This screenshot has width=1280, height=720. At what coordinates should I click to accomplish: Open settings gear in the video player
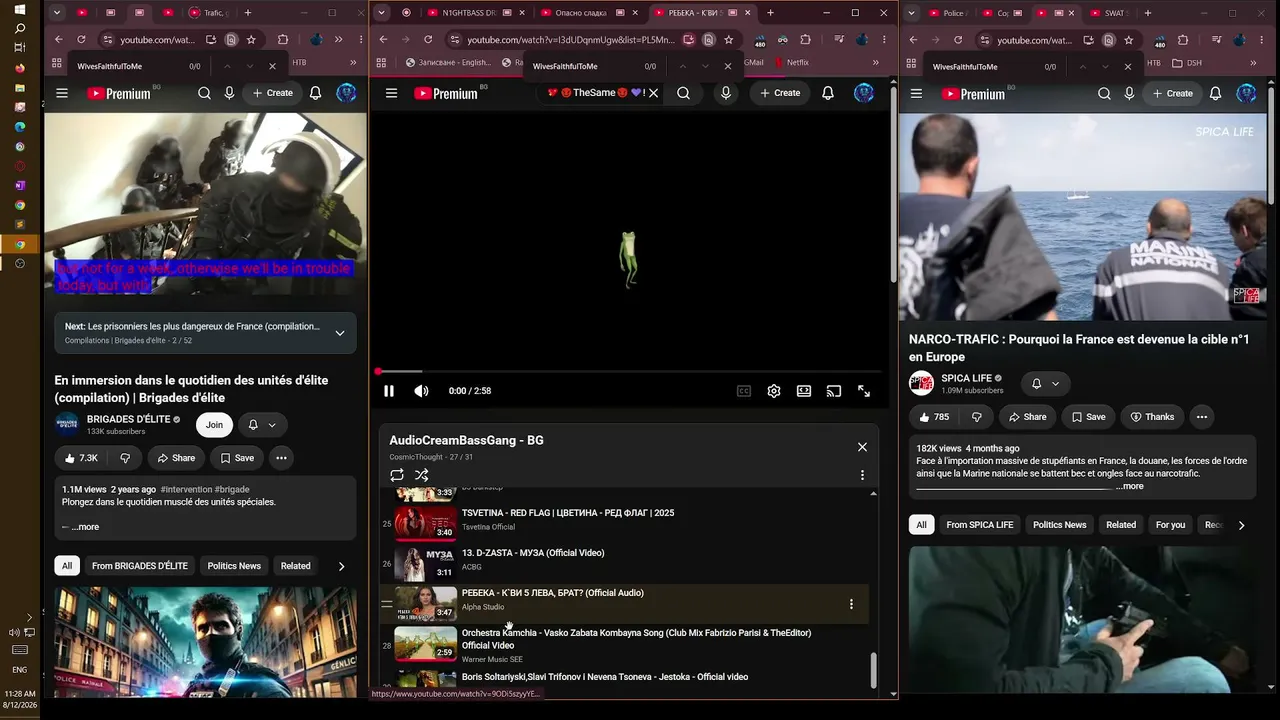[774, 391]
